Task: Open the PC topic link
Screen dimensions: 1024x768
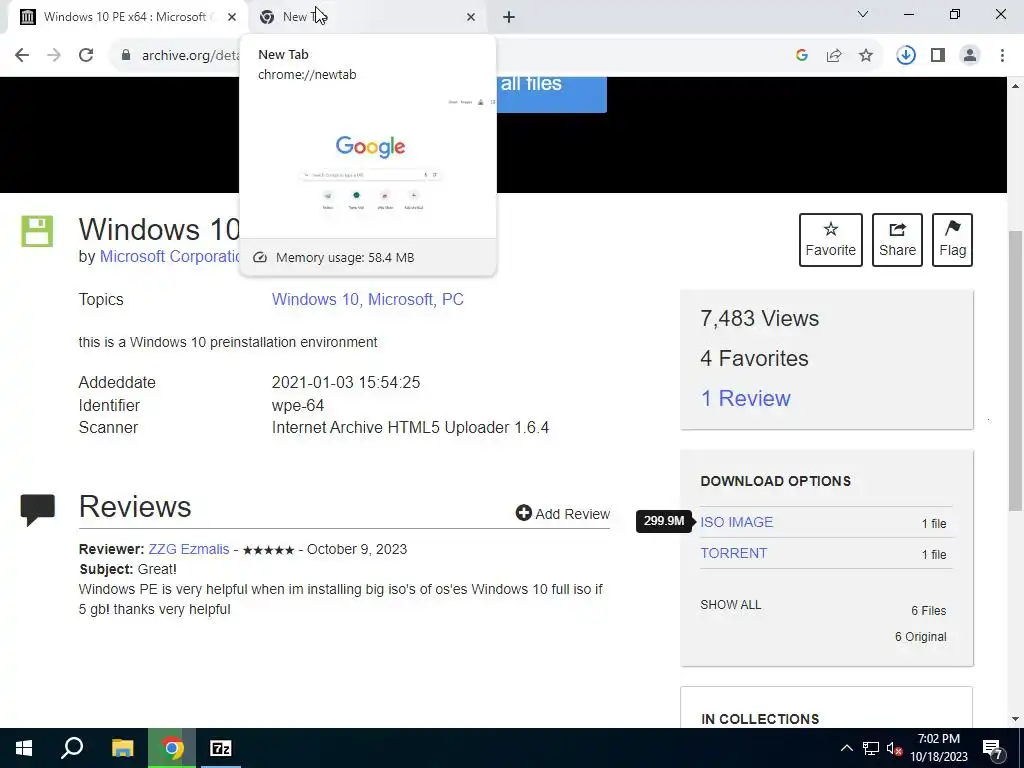Action: click(453, 299)
